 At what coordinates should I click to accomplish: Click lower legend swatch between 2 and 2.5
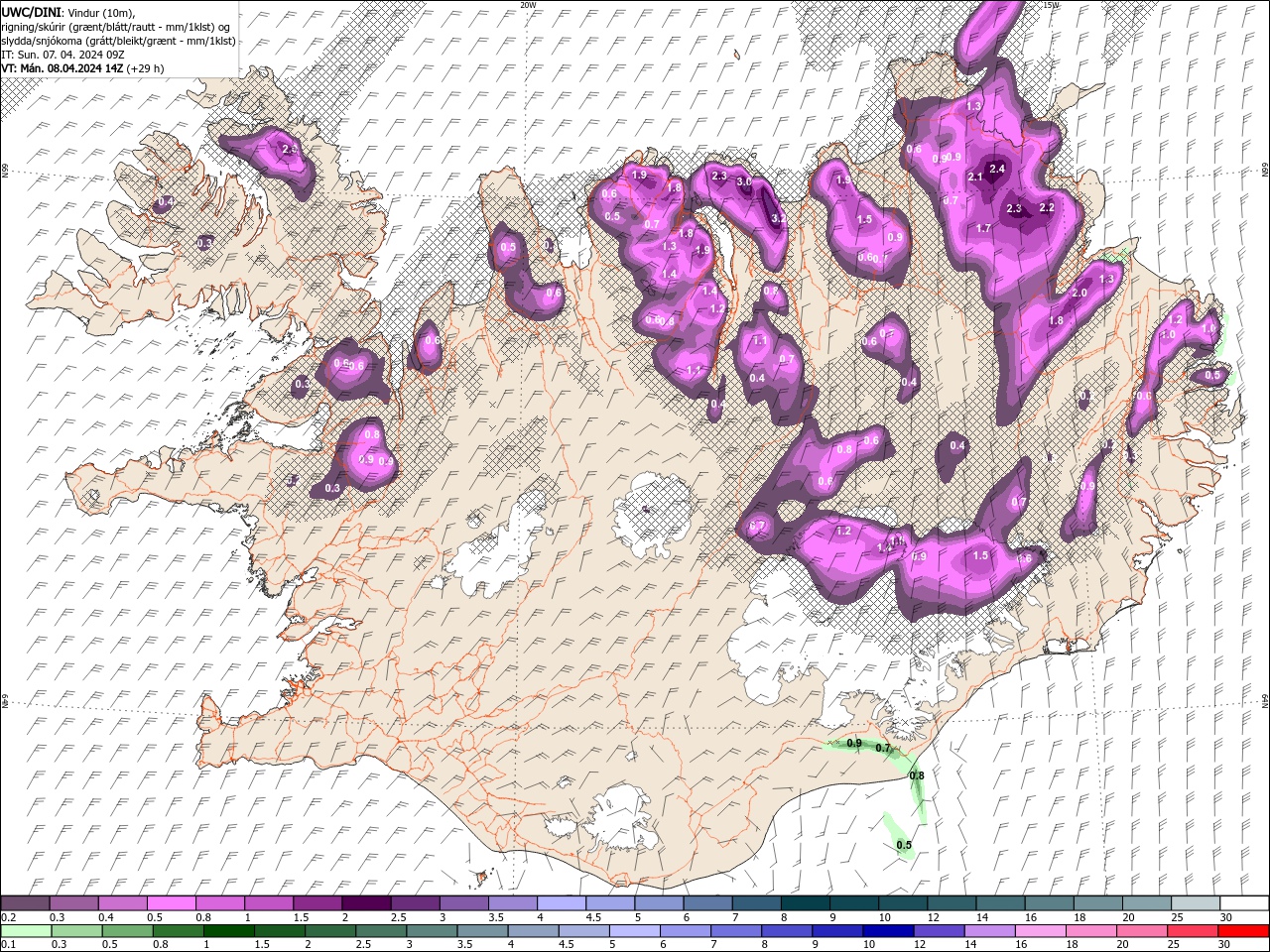[329, 931]
